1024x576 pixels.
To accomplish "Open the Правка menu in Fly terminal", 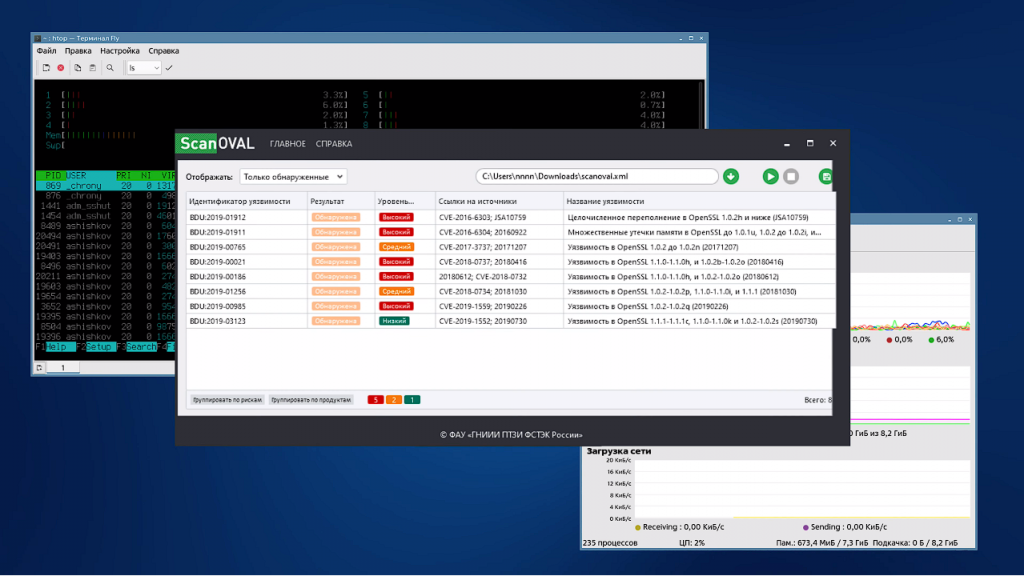I will point(78,50).
